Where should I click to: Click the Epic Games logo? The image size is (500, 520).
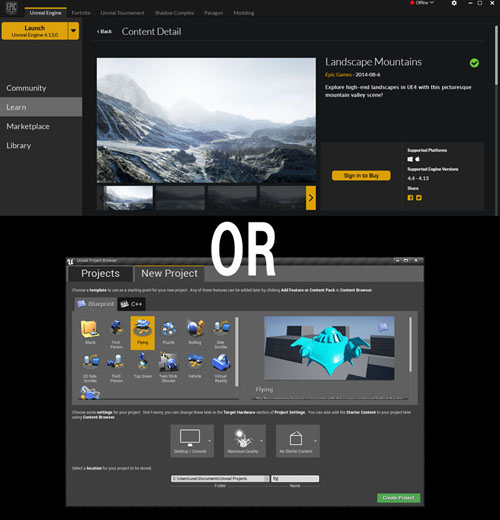(x=11, y=7)
